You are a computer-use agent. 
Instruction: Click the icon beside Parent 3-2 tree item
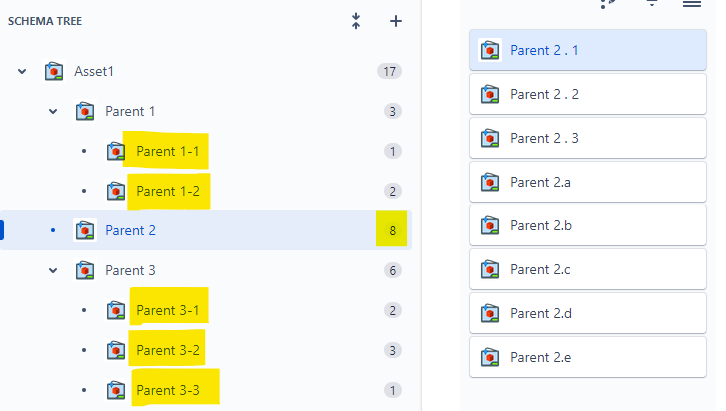click(x=116, y=350)
